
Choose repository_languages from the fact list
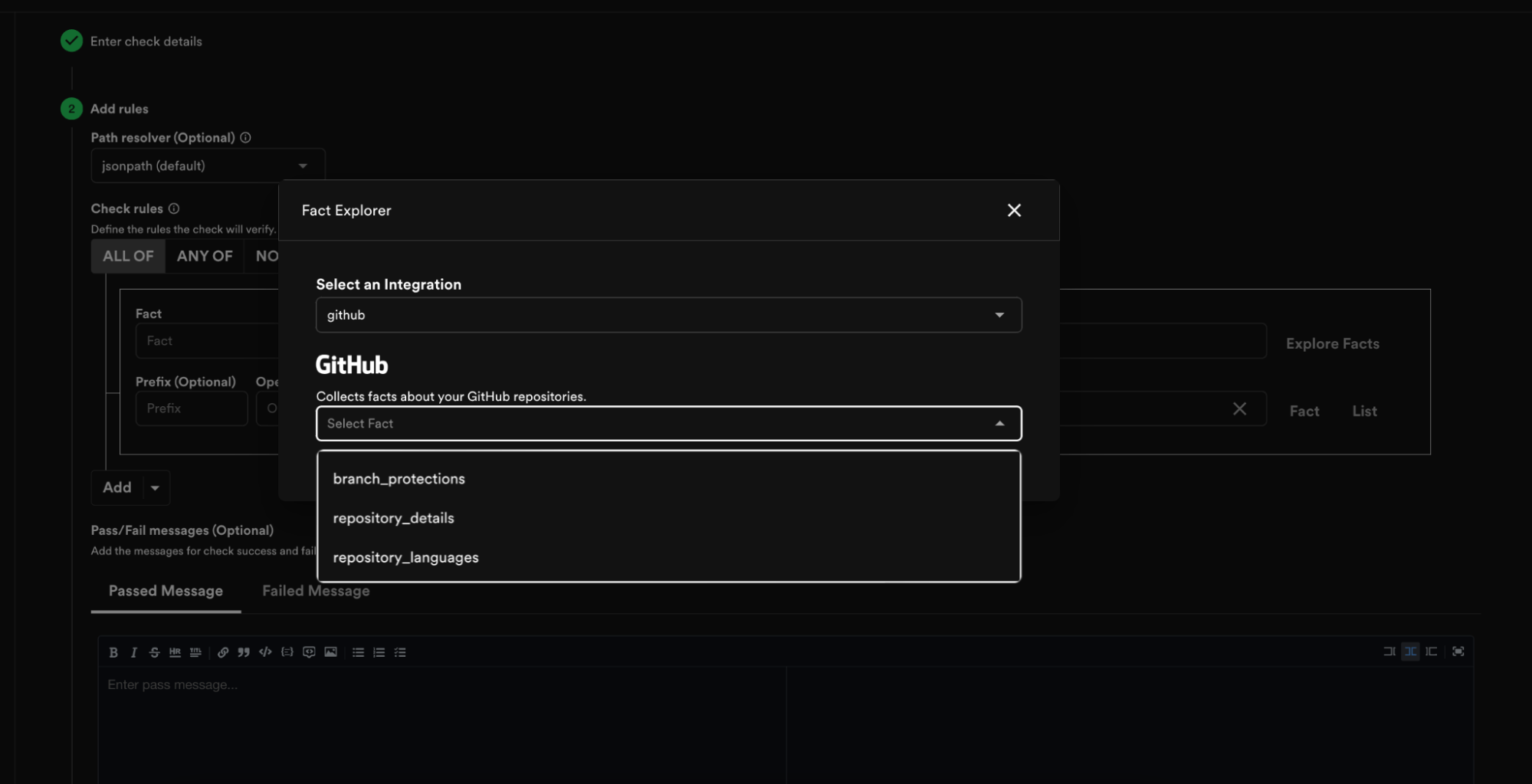[405, 557]
